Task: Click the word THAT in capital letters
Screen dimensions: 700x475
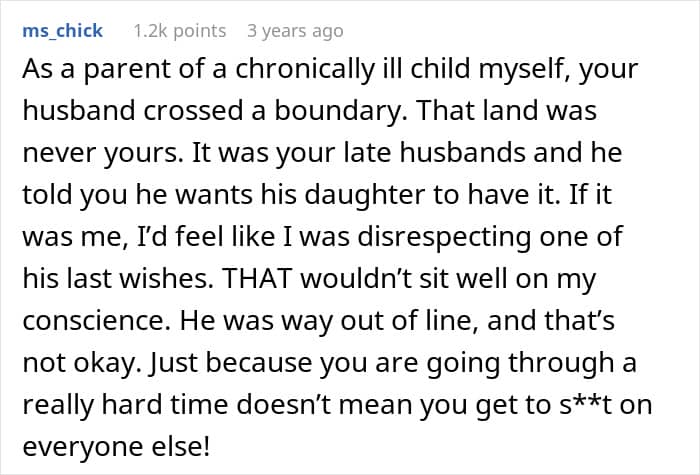Action: click(x=257, y=278)
